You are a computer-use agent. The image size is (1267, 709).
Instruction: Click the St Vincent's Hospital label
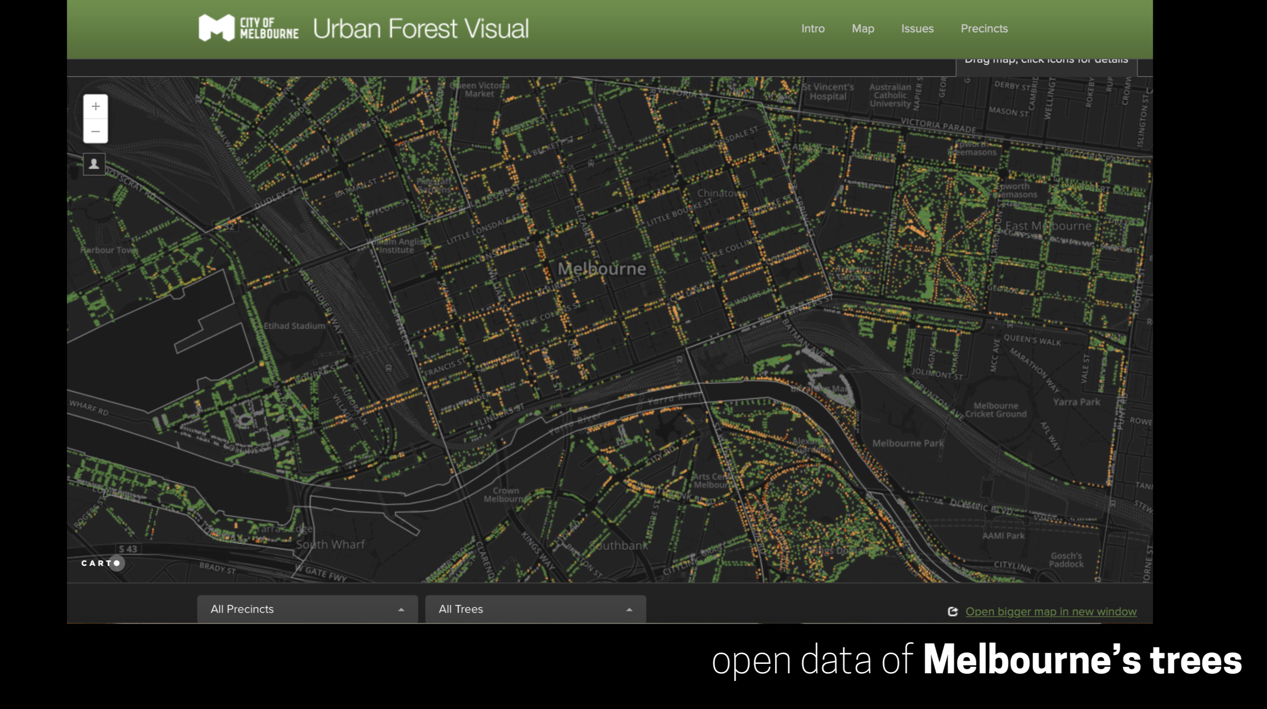(x=828, y=92)
